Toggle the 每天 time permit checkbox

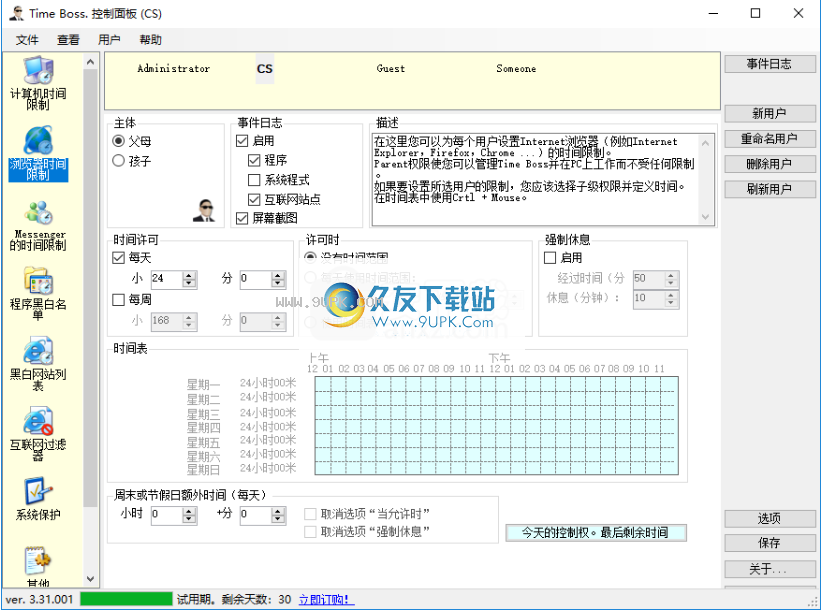point(118,257)
